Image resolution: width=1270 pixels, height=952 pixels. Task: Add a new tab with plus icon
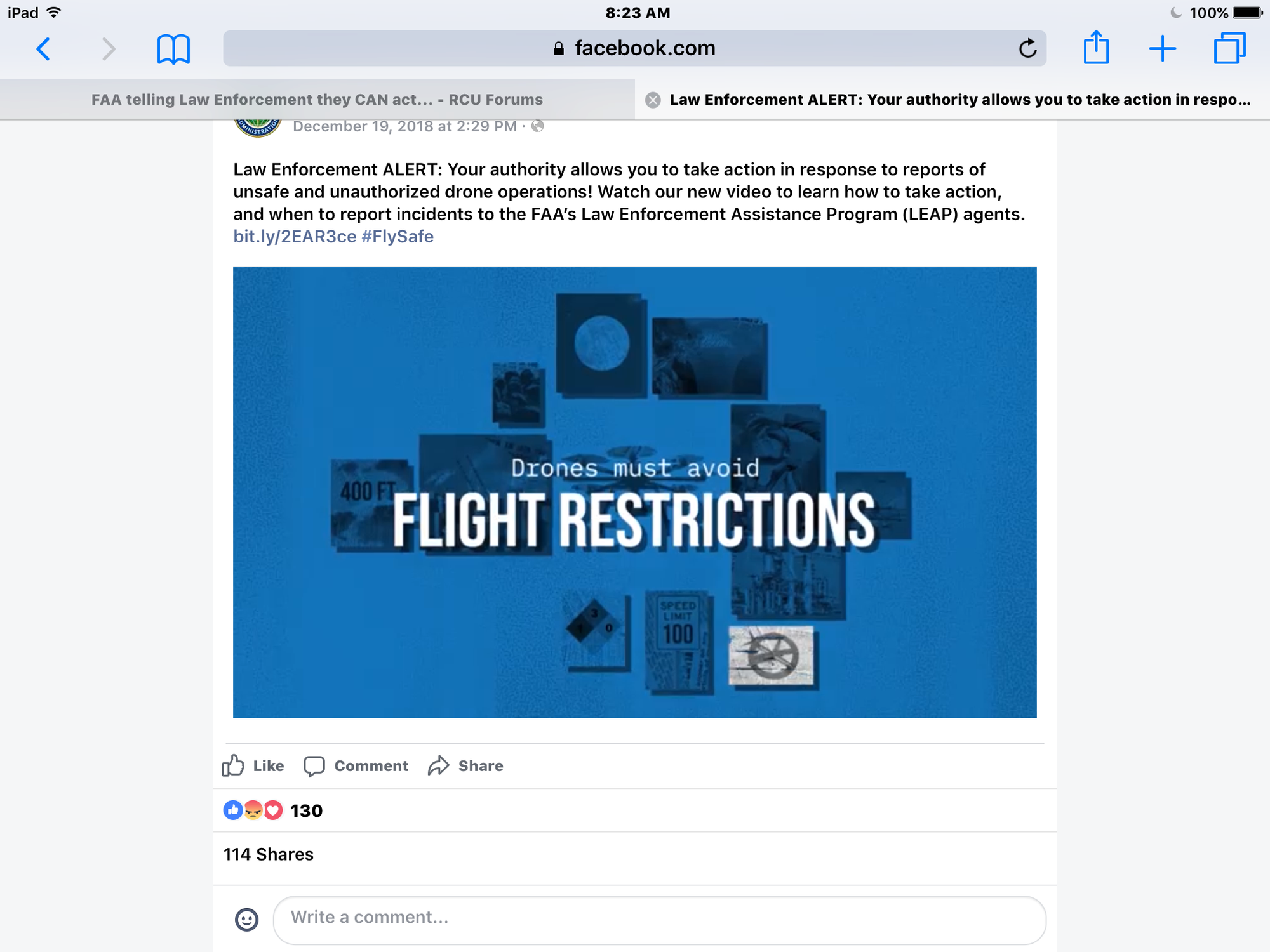click(x=1163, y=49)
